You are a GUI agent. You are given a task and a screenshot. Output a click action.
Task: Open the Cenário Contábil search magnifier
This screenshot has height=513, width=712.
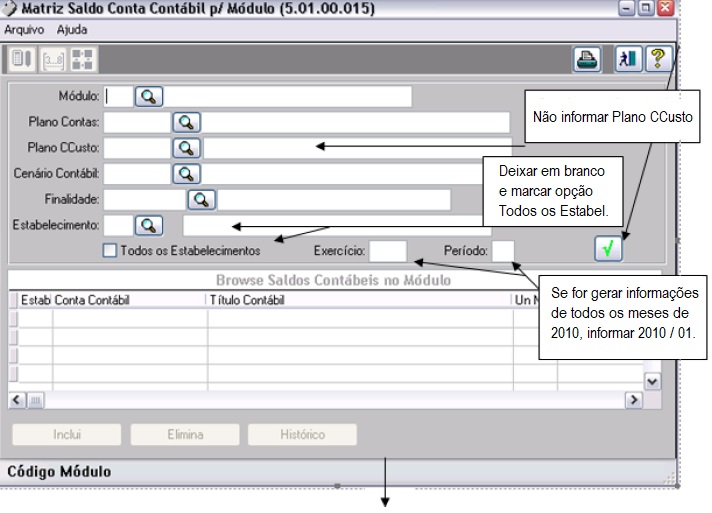[186, 174]
